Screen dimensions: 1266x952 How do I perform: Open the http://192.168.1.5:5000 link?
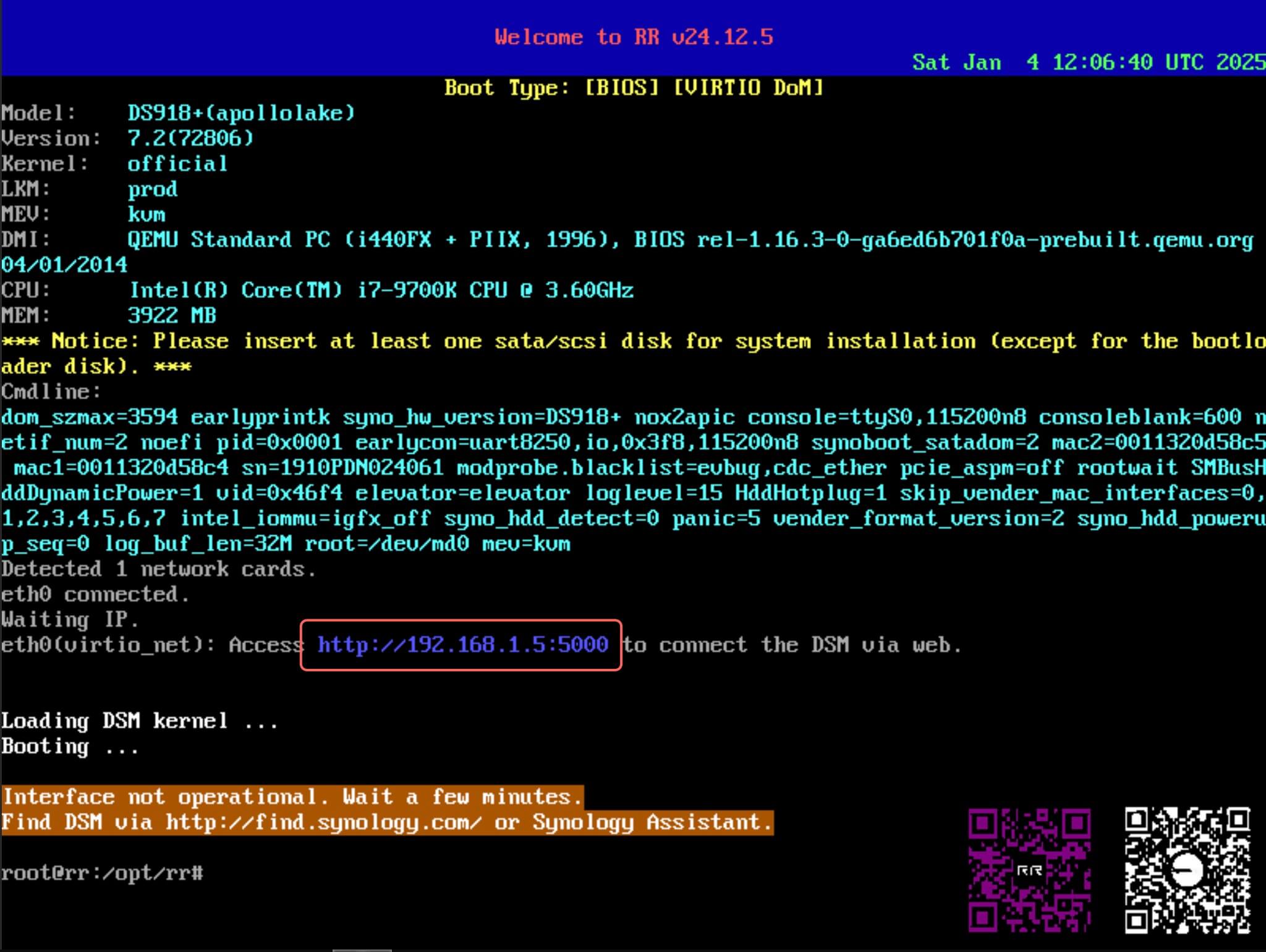pos(462,645)
